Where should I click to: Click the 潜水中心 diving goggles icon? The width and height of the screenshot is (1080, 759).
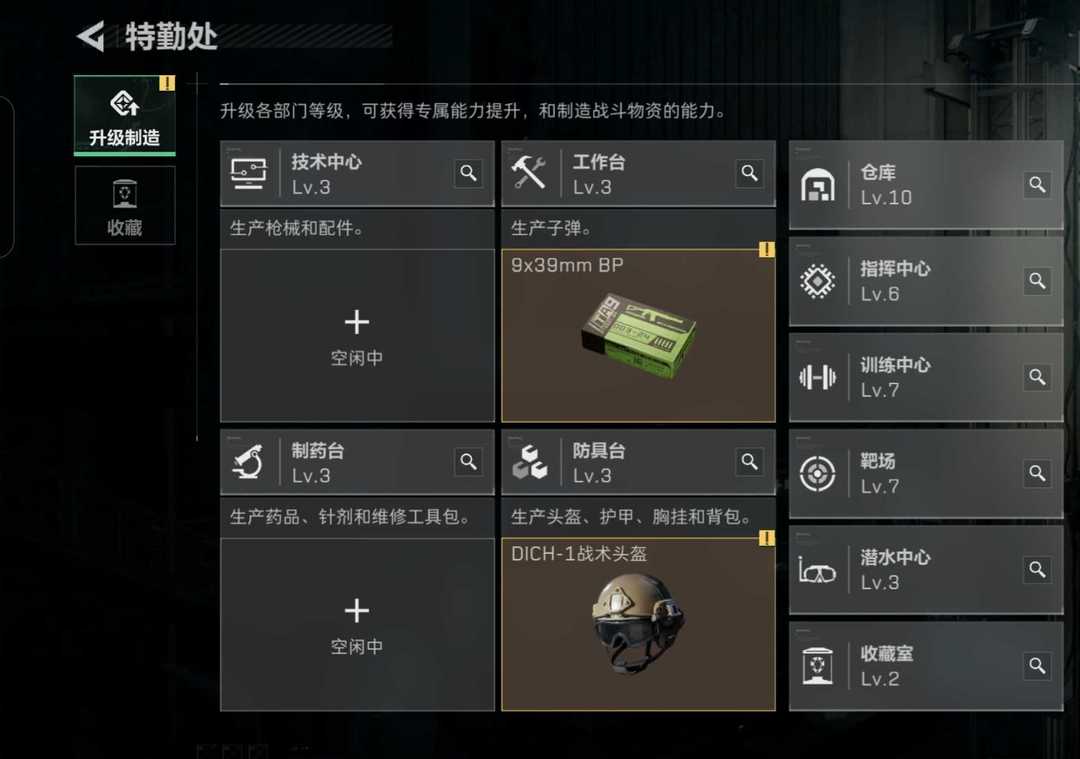click(x=817, y=571)
